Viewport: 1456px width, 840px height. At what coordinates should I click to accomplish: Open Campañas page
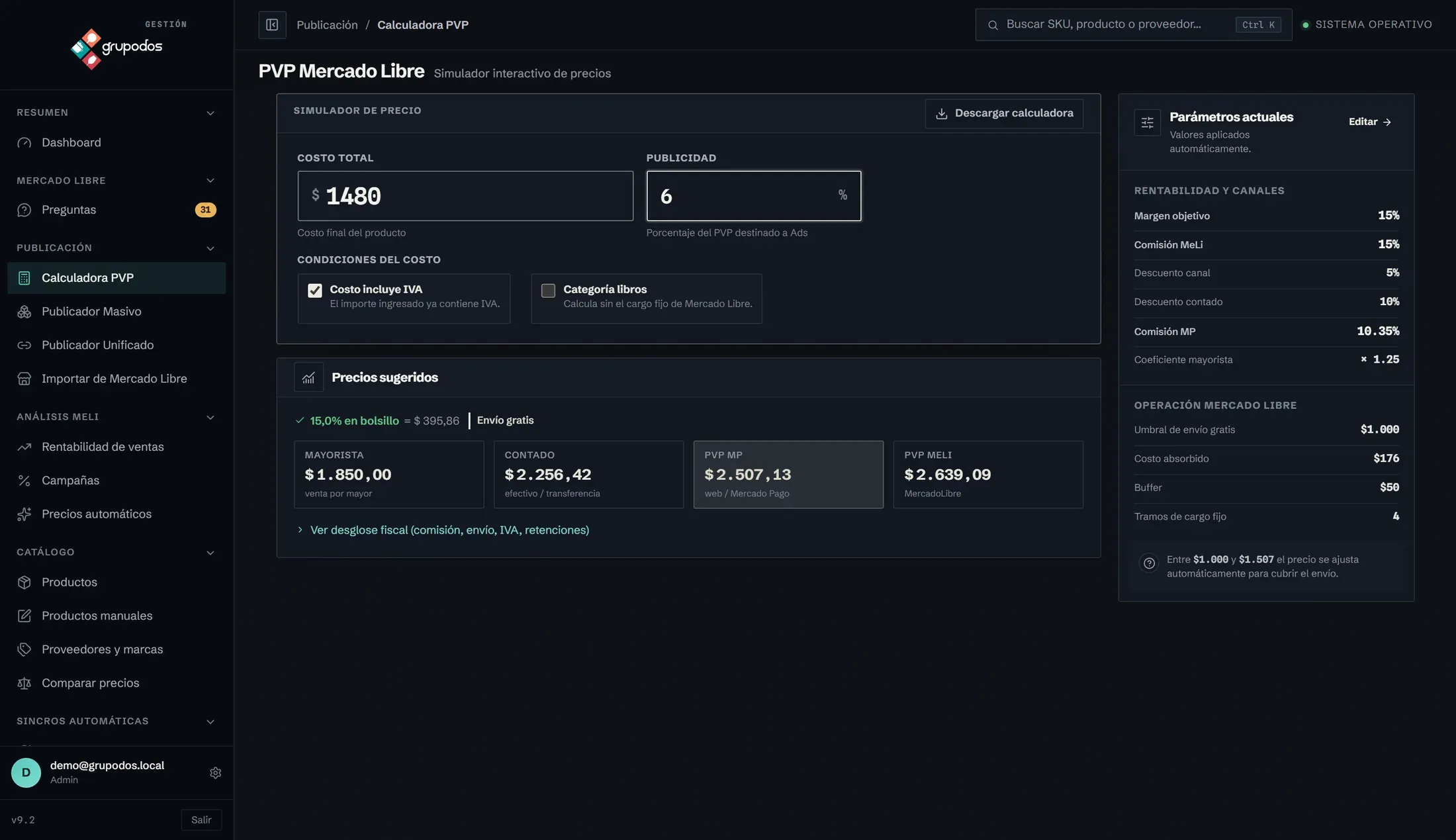click(116, 481)
